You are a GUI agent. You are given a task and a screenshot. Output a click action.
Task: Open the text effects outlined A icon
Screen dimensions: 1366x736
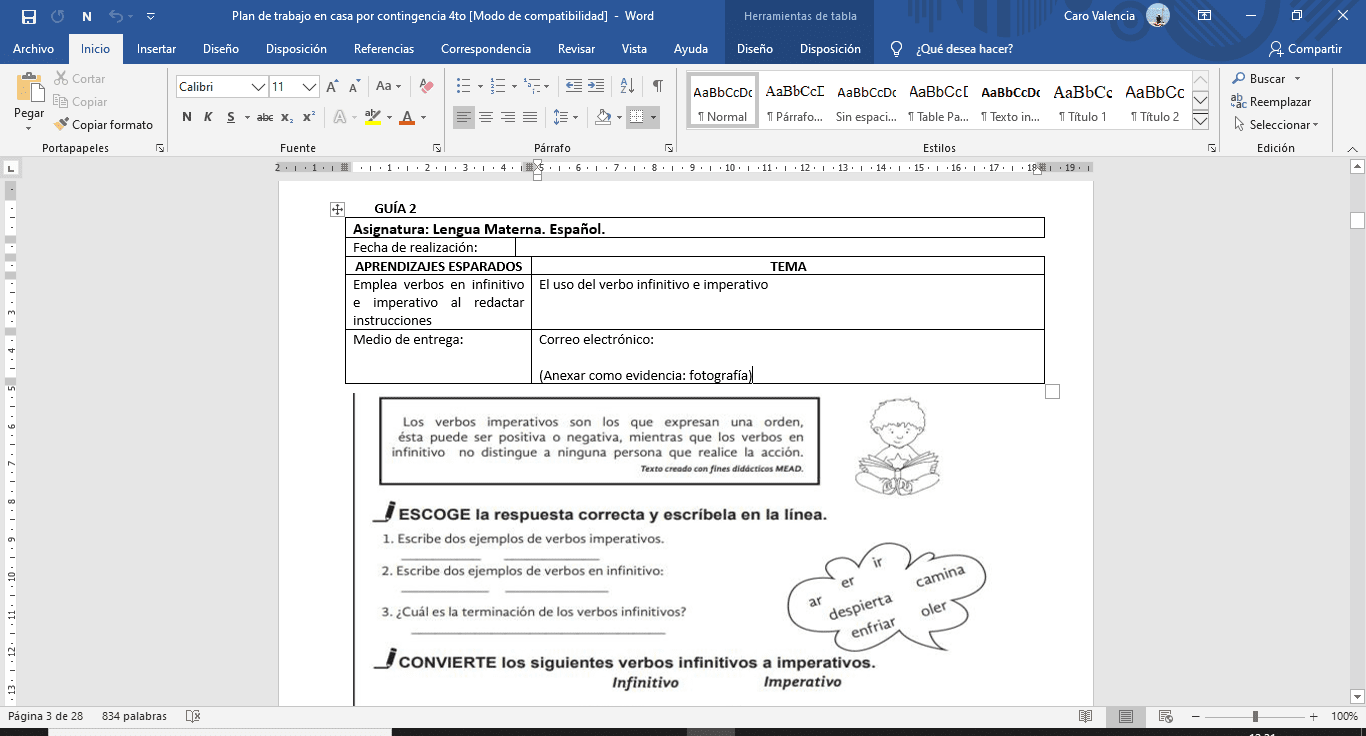(339, 118)
